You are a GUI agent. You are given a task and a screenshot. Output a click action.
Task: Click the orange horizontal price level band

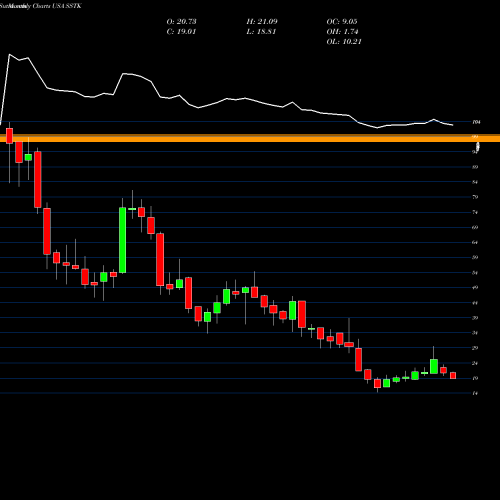point(250,138)
